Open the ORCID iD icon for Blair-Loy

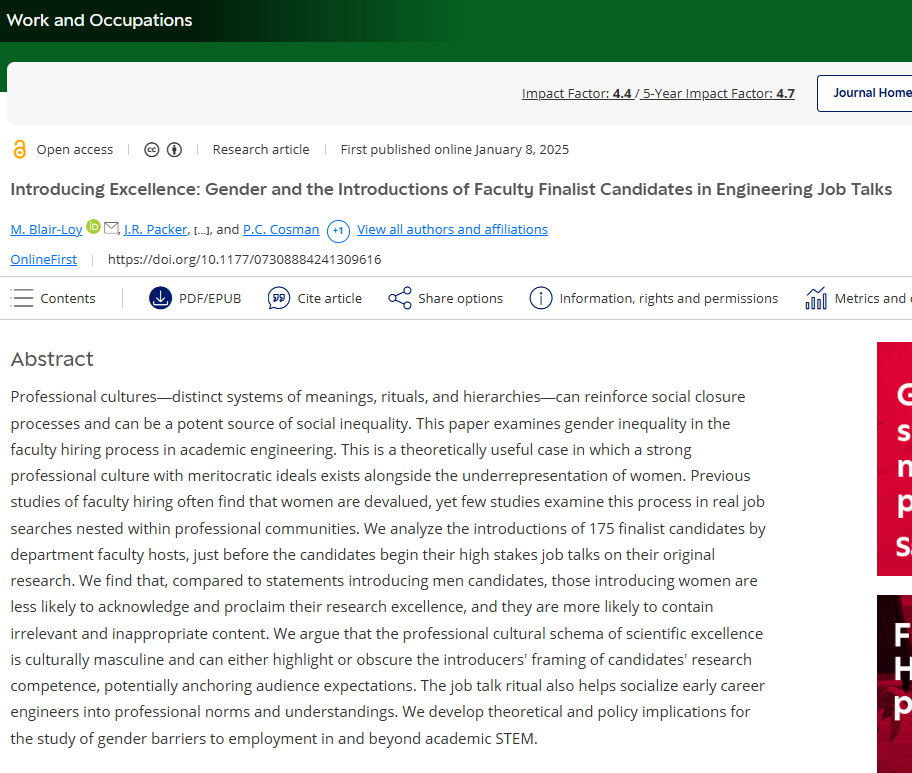tap(93, 227)
